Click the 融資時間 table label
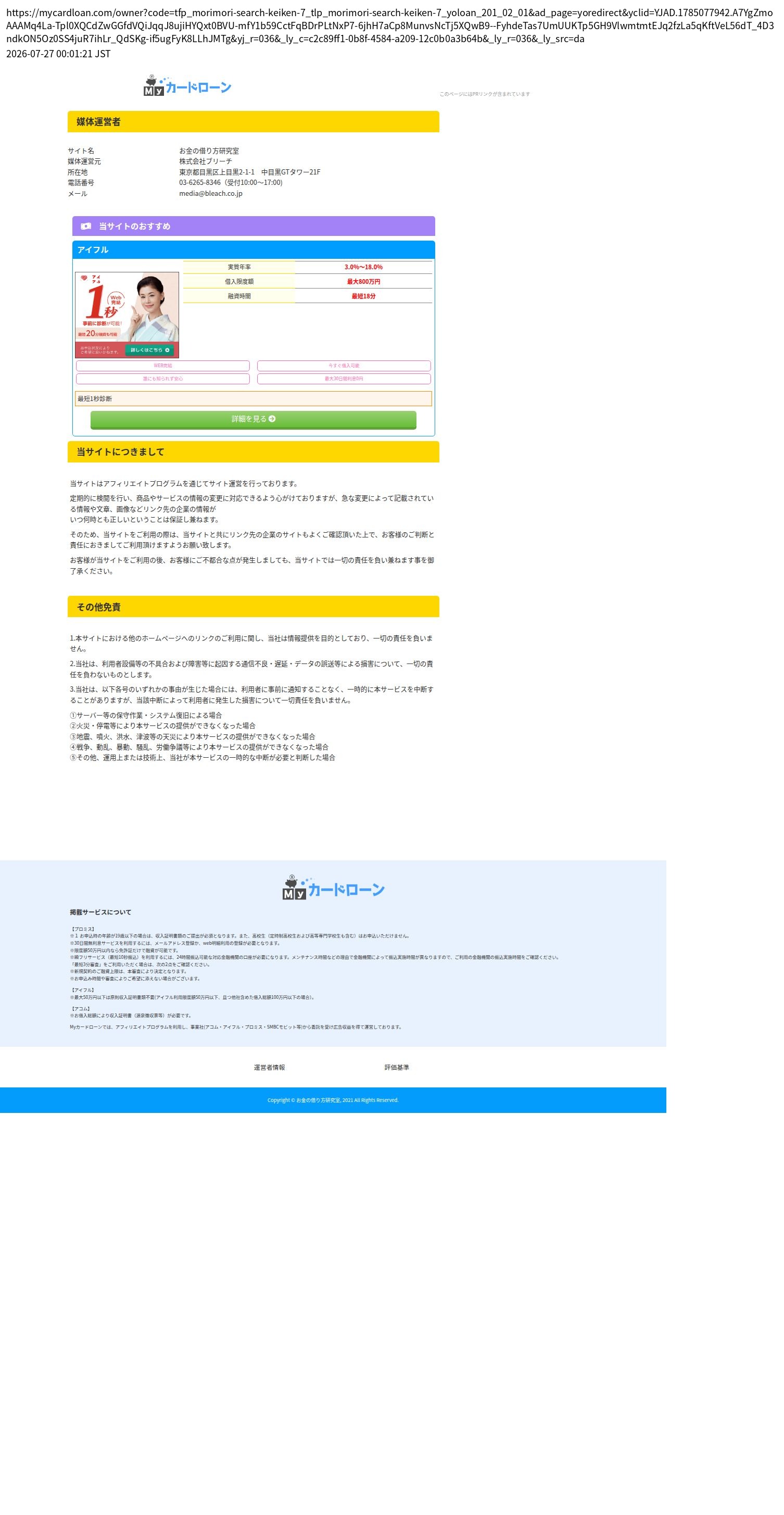The width and height of the screenshot is (784, 1515). tap(239, 296)
